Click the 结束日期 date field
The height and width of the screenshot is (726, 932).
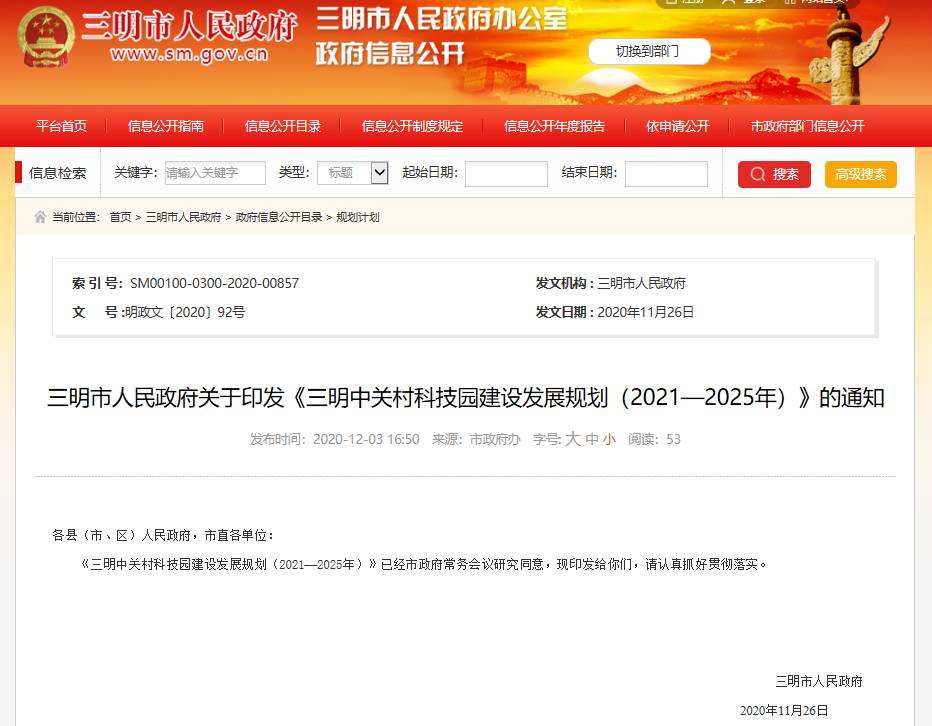(x=666, y=174)
